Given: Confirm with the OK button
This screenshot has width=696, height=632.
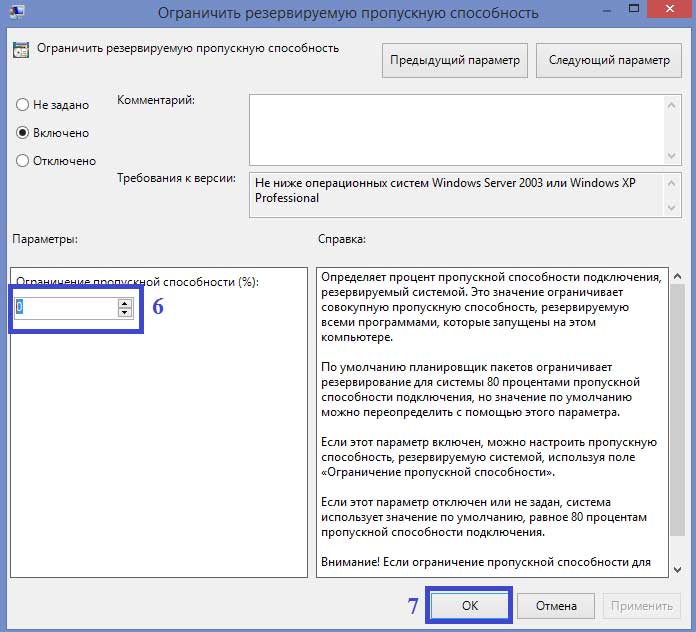Looking at the screenshot, I should point(470,605).
